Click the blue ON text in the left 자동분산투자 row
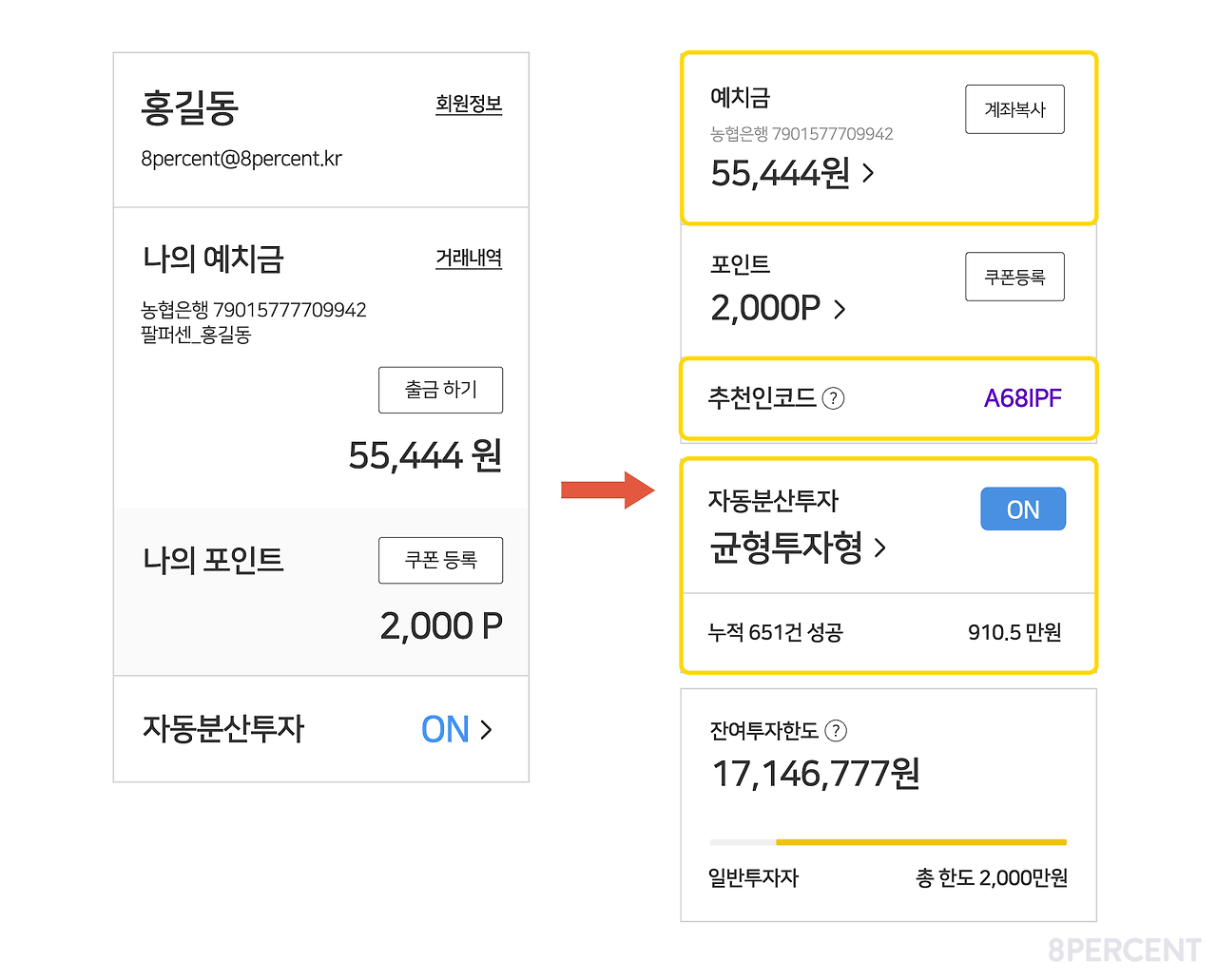The image size is (1217, 980). [445, 729]
